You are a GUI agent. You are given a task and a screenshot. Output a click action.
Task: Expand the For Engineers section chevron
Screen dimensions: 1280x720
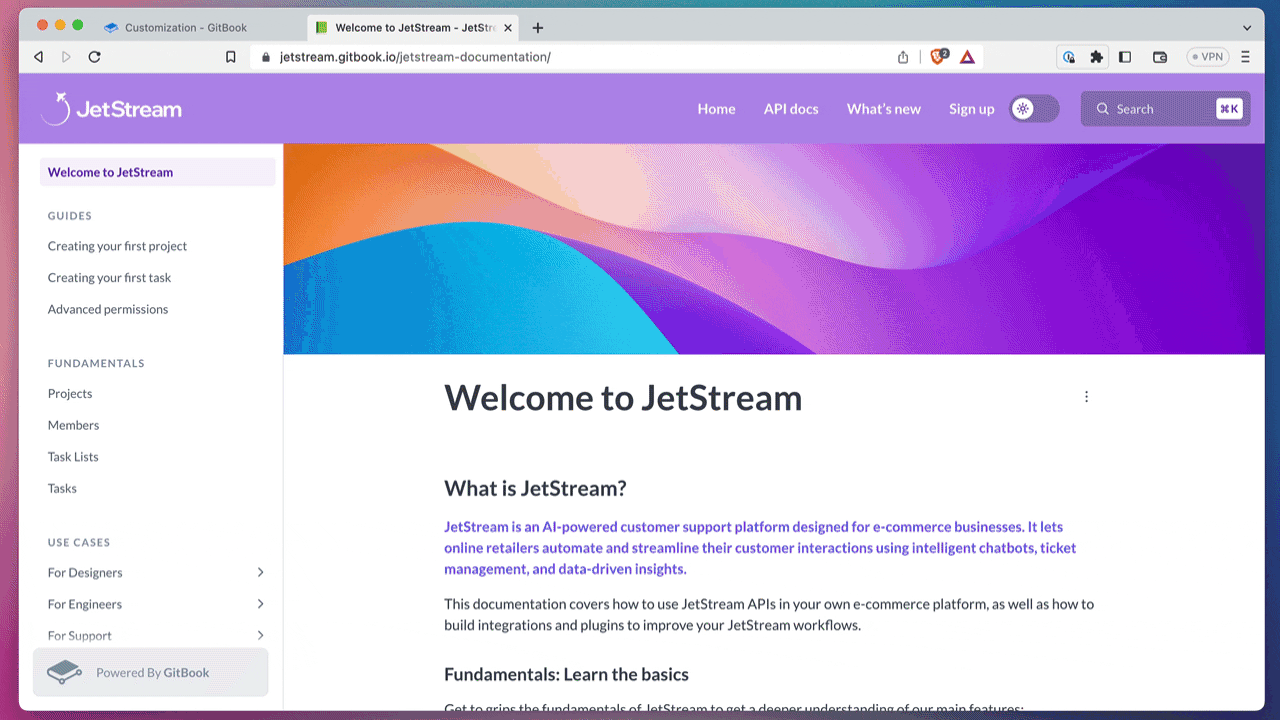(x=260, y=604)
